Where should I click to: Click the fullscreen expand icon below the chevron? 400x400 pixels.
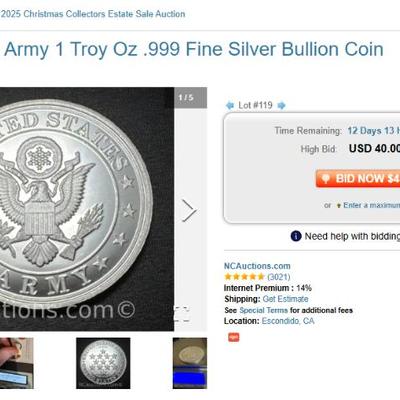183,314
